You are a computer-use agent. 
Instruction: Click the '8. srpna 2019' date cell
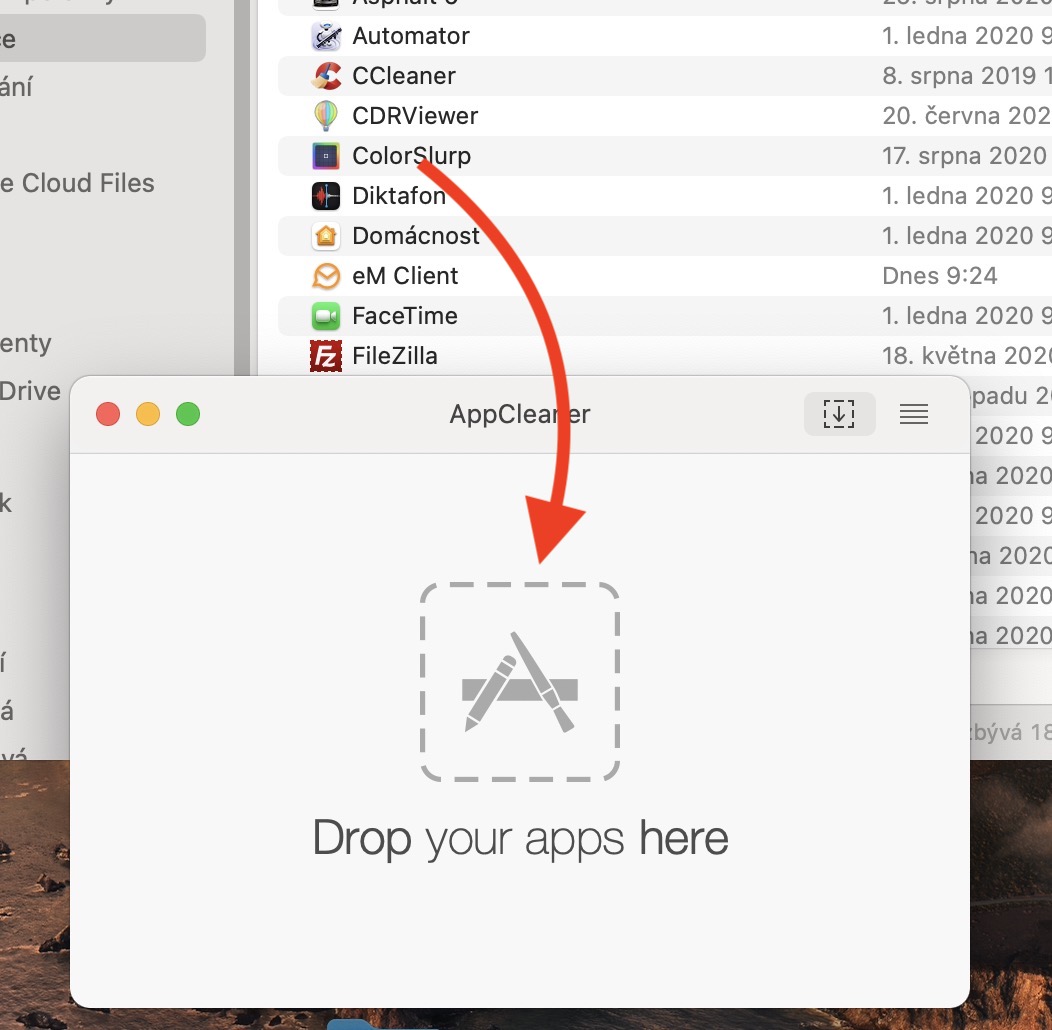pos(967,76)
